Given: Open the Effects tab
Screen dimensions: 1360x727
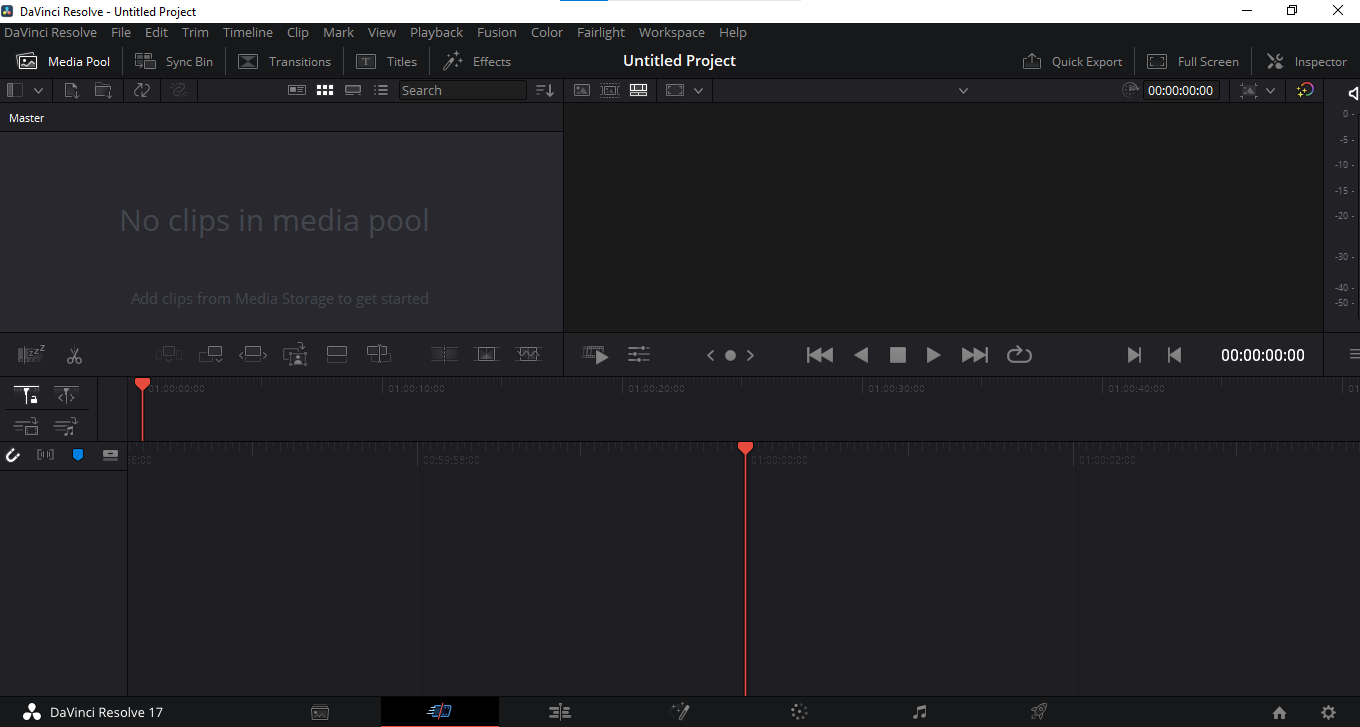Looking at the screenshot, I should [x=477, y=61].
